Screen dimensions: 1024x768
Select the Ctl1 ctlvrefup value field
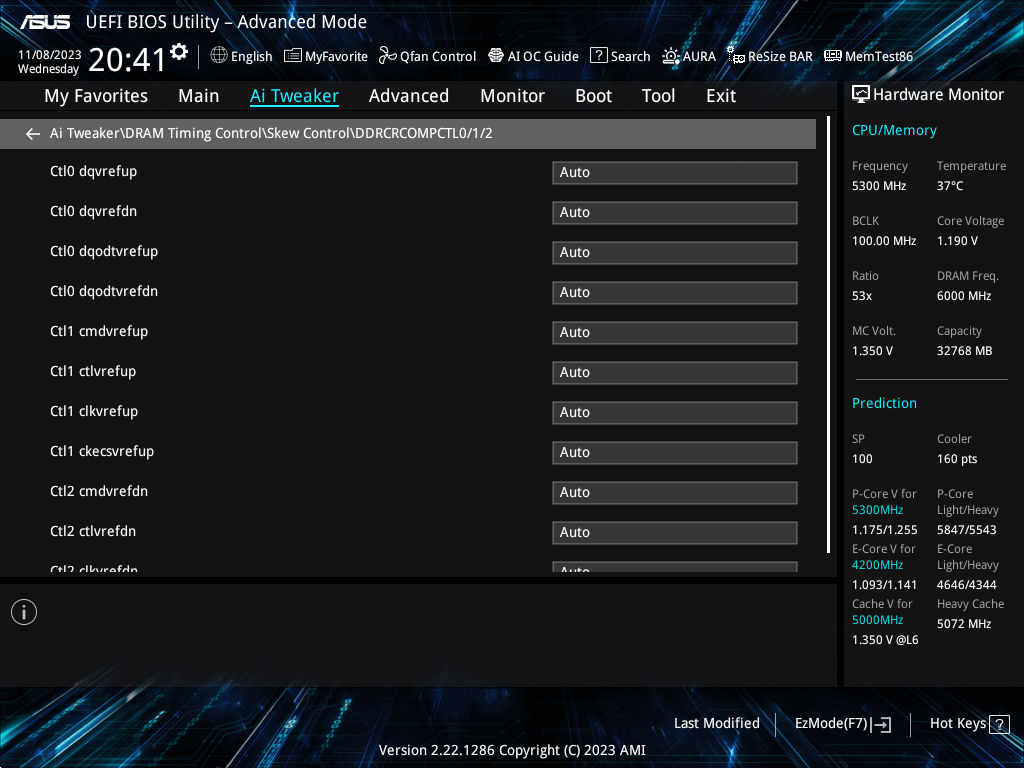coord(675,372)
